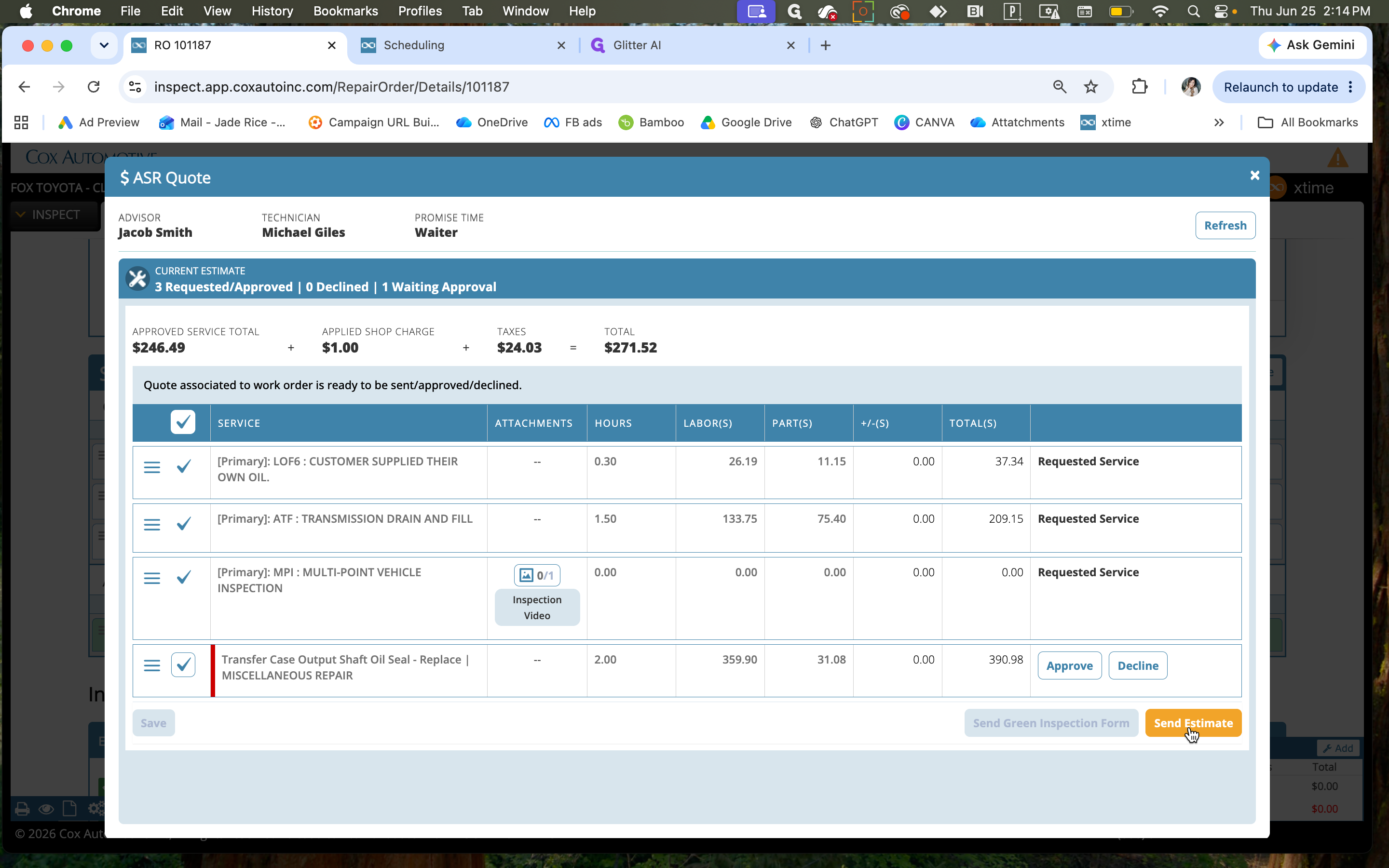Open the Chrome extensions puzzle icon

[x=1139, y=87]
